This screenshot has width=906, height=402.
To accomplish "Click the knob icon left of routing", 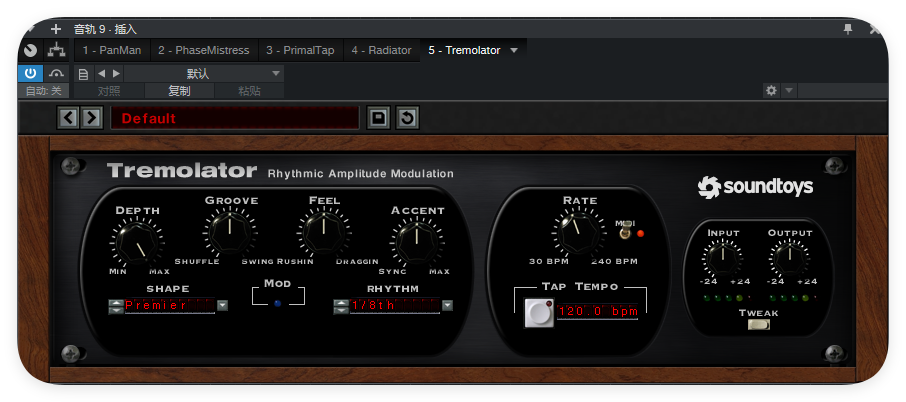I will click(x=31, y=50).
